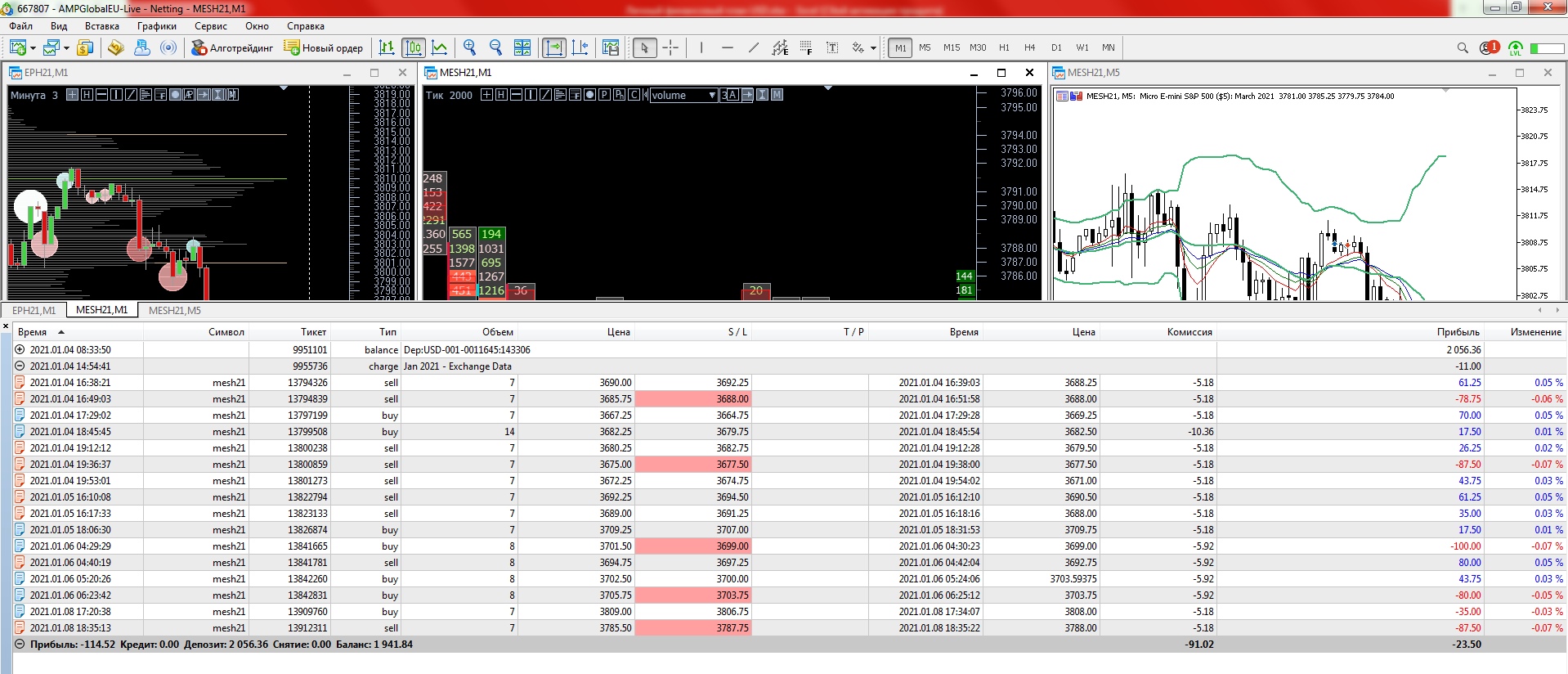
Task: Select the text label tool
Action: tap(832, 47)
